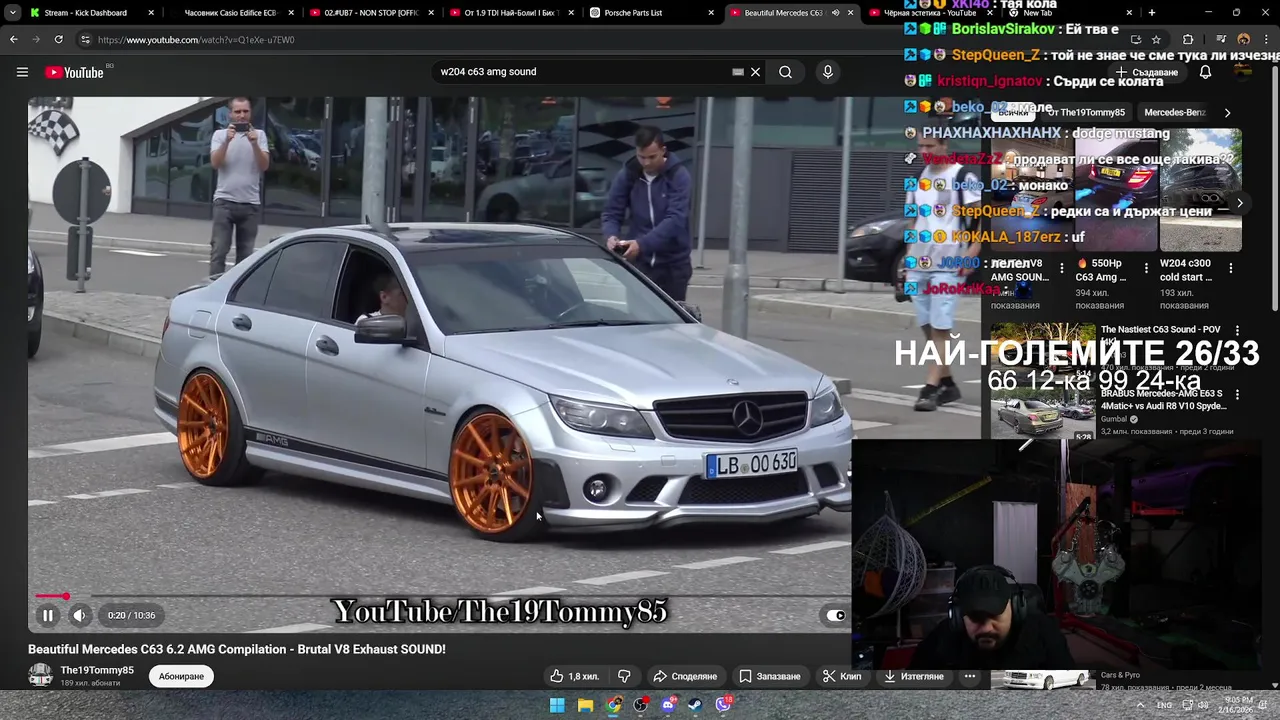The width and height of the screenshot is (1280, 720).
Task: Advance shorts shelf with right arrow
Action: [1239, 203]
